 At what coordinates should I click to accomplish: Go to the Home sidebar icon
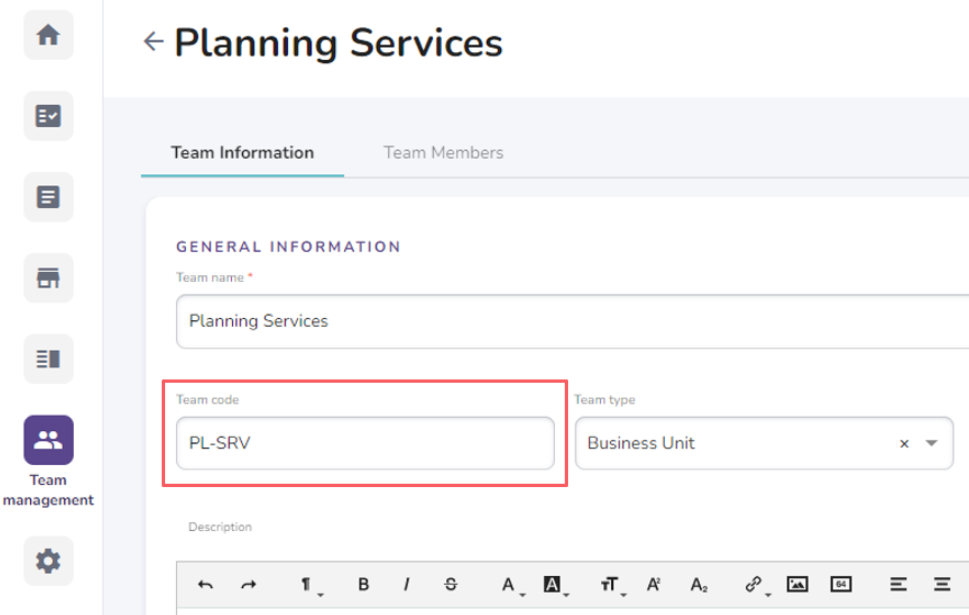[48, 35]
